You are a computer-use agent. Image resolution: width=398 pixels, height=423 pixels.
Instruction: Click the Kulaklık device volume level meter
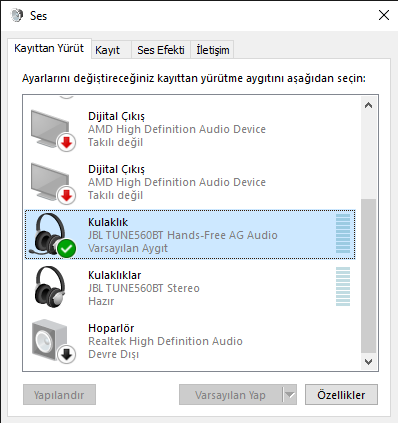(x=343, y=234)
